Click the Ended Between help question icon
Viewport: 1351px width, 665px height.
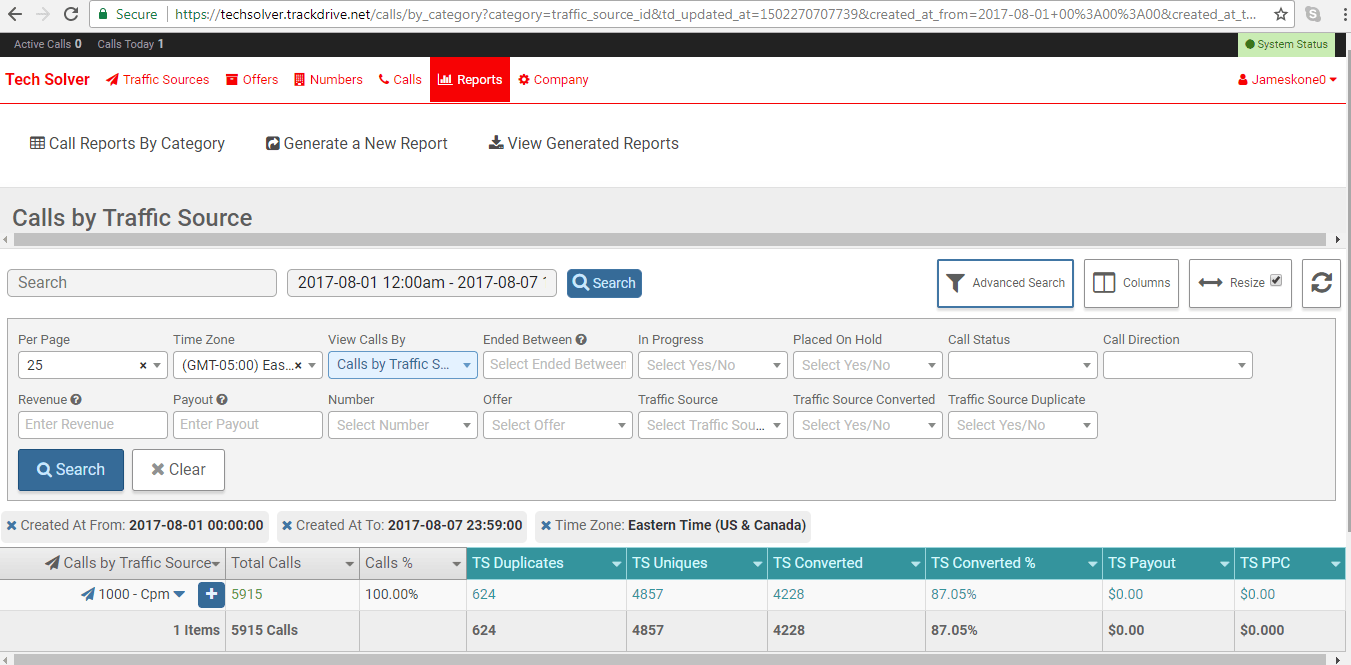[581, 340]
